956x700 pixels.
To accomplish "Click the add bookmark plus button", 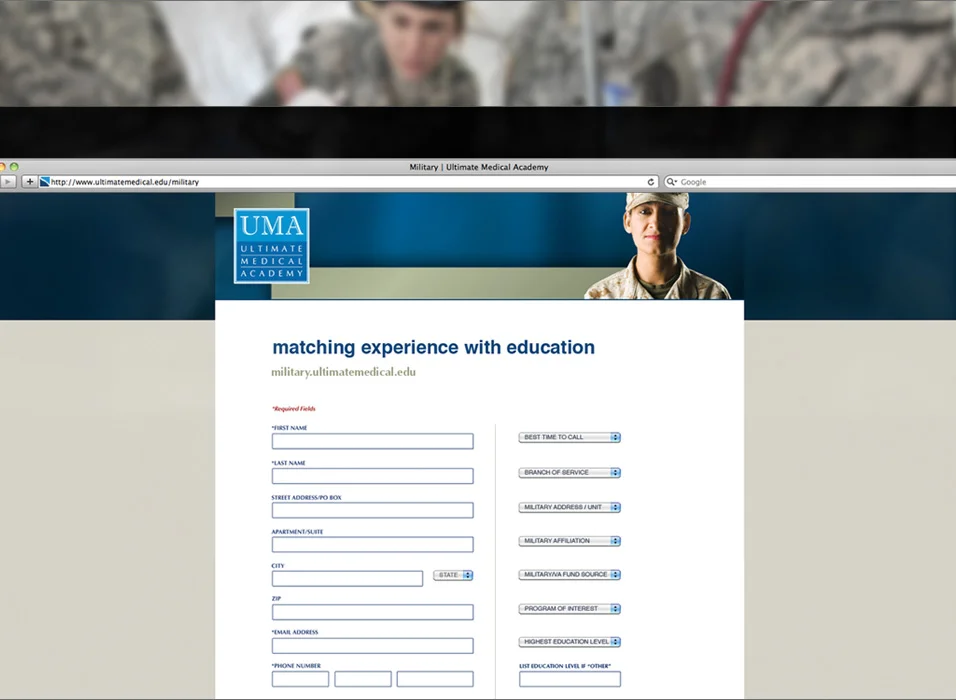I will (x=29, y=182).
